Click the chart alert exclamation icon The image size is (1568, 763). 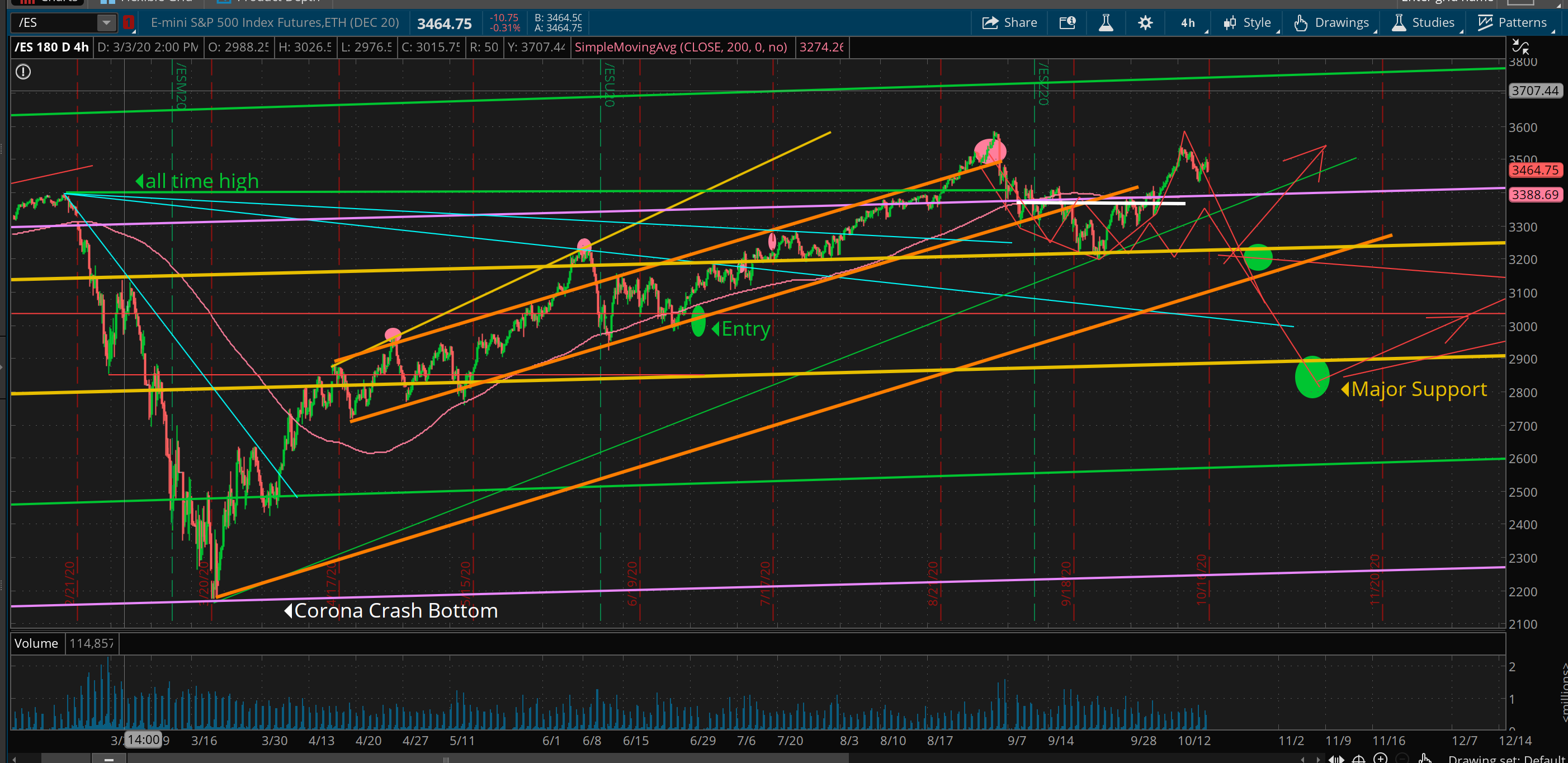(23, 72)
